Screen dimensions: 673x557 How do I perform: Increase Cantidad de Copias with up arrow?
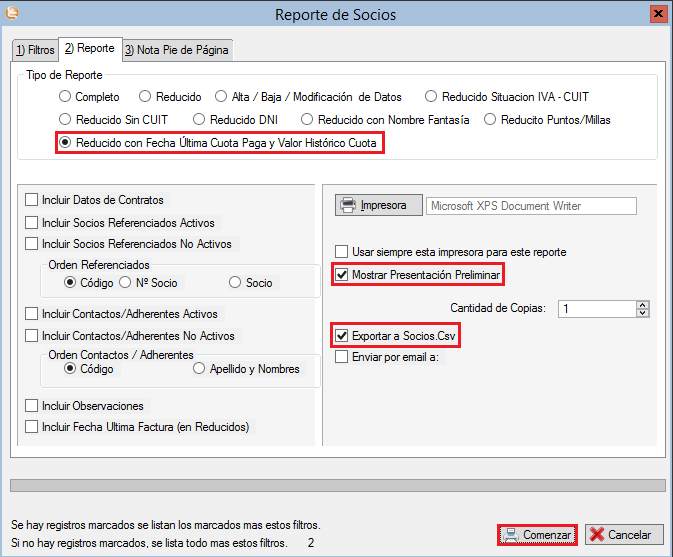(x=642, y=305)
